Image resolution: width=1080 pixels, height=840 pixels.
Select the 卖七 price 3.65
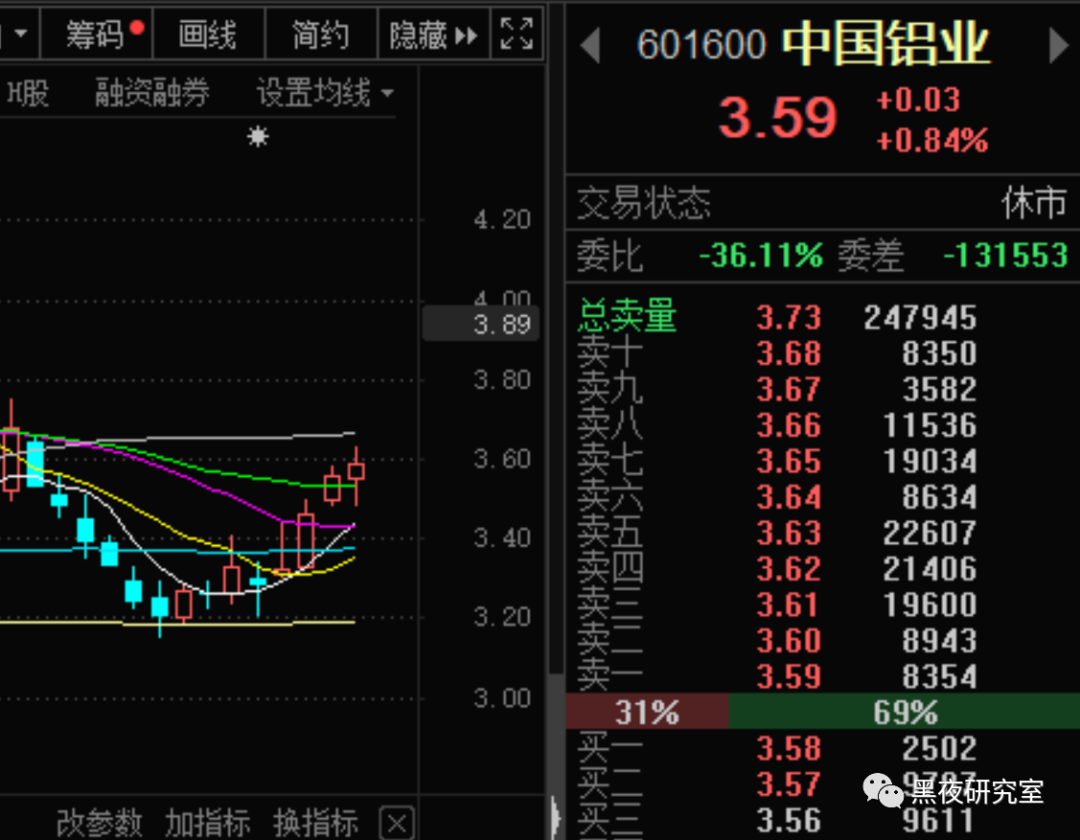coord(789,461)
